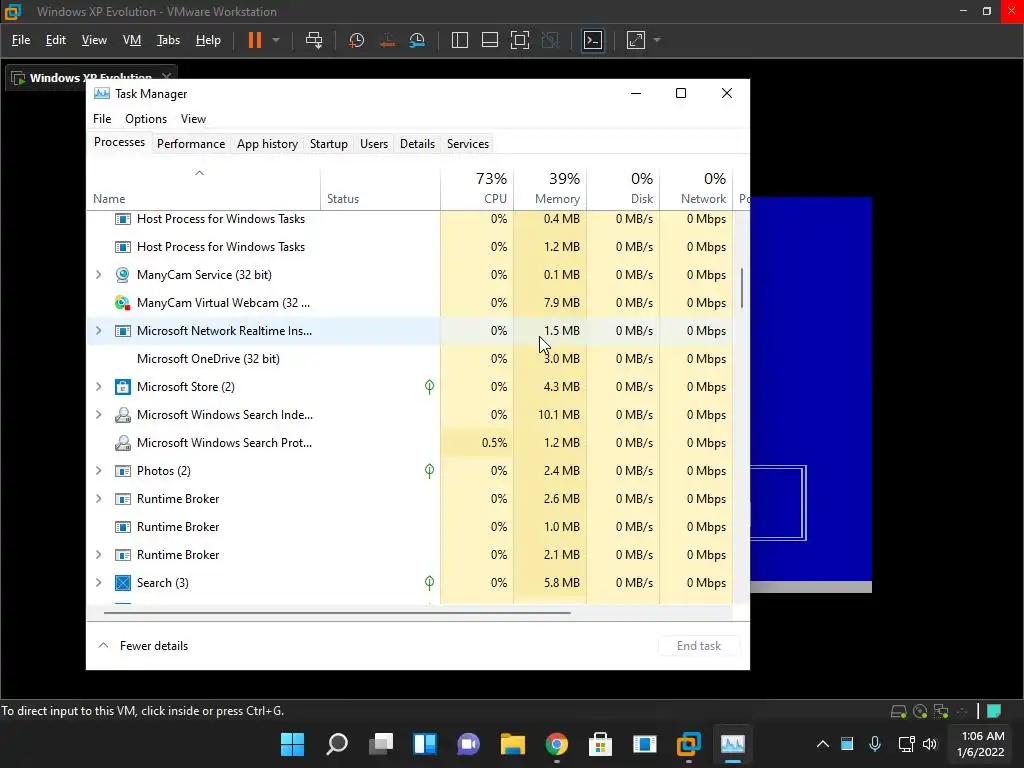Open File Explorer from taskbar
This screenshot has height=768, width=1024.
point(513,744)
